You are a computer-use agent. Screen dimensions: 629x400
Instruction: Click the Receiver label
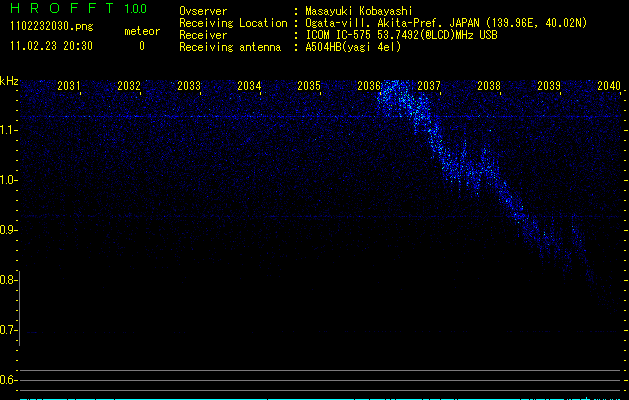(203, 35)
